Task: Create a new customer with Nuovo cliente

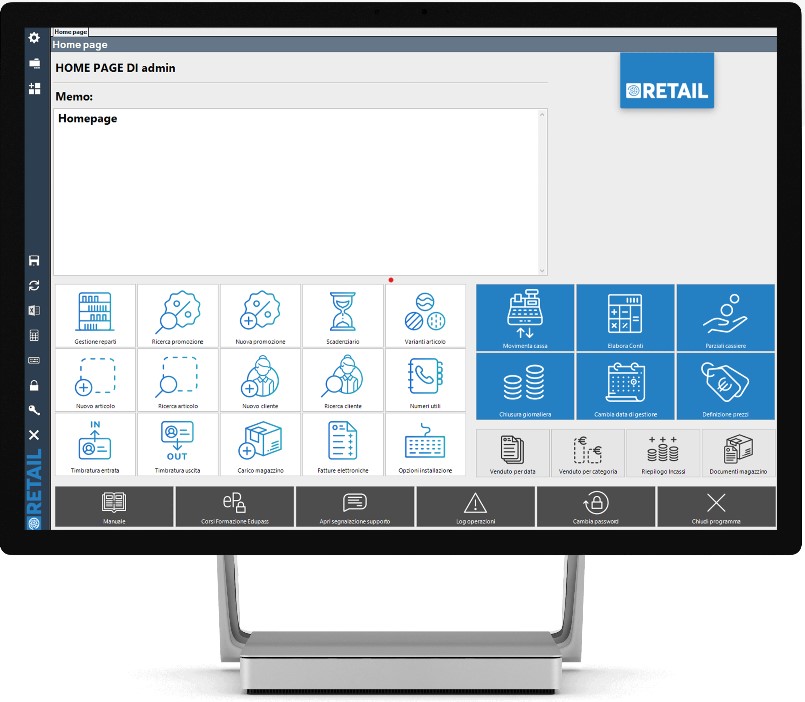Action: tap(260, 381)
